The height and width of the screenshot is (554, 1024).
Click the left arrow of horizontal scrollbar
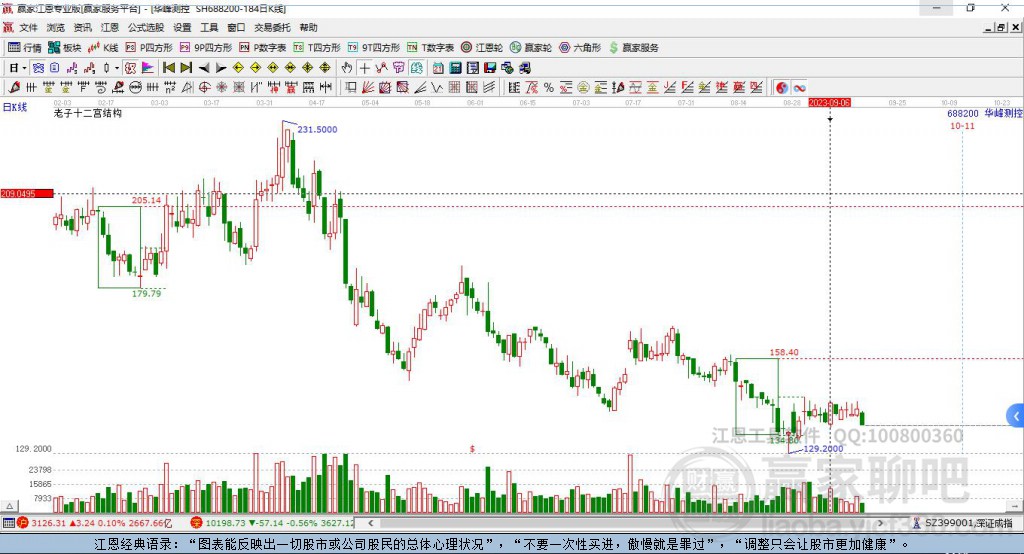tap(370, 523)
